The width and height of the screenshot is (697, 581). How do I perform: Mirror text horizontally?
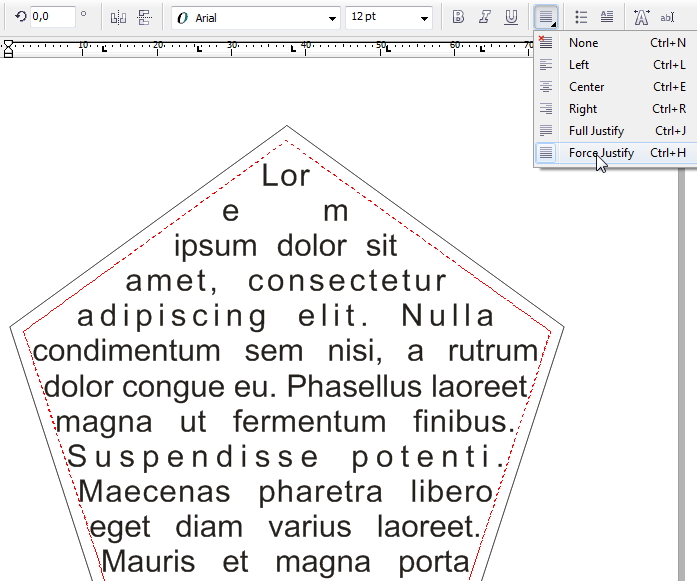[x=118, y=18]
